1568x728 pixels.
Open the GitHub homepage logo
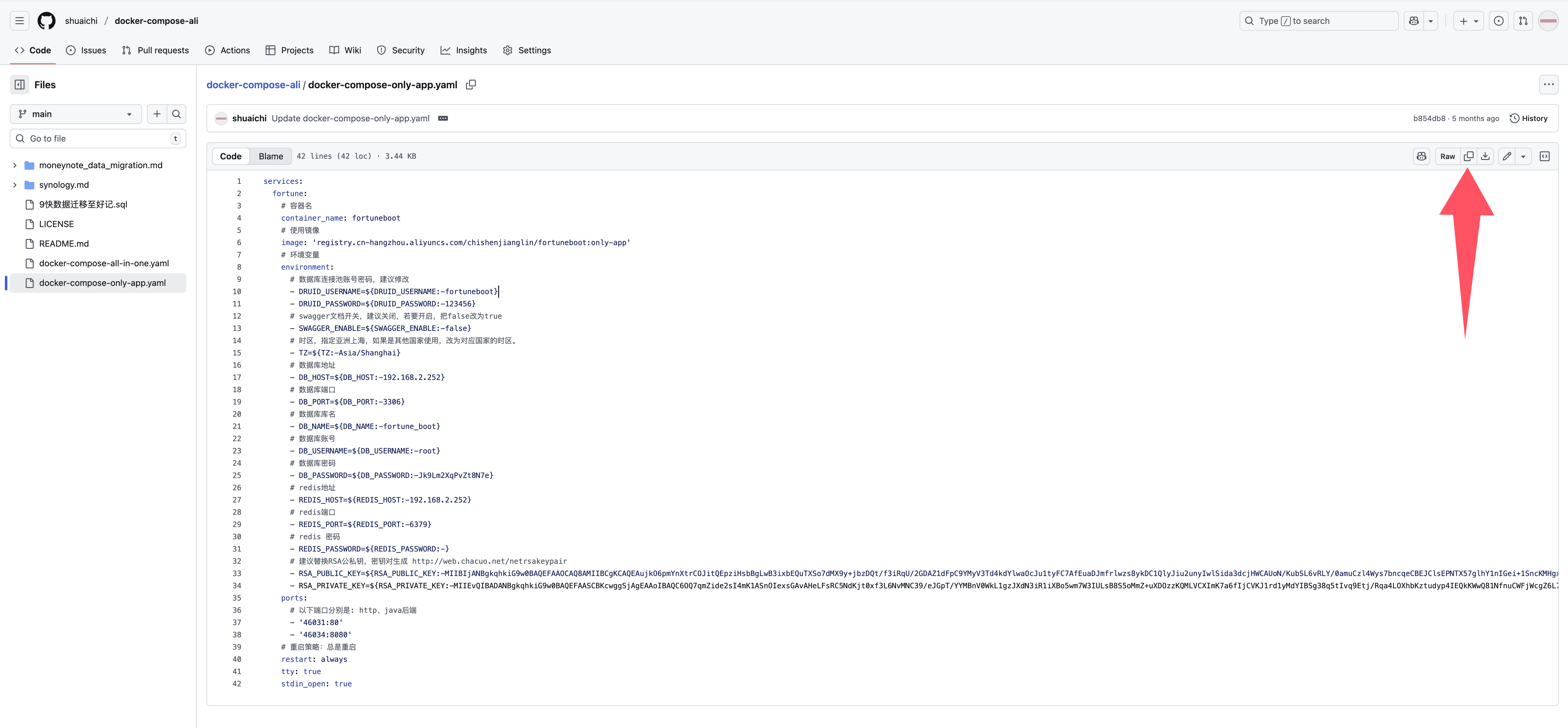pos(46,21)
